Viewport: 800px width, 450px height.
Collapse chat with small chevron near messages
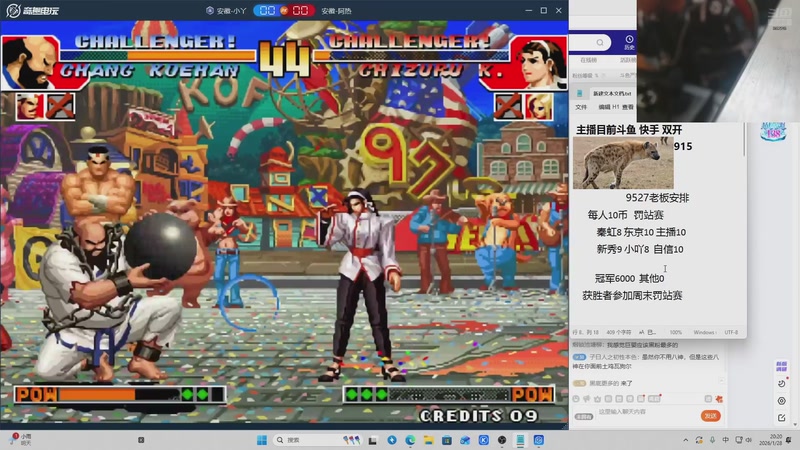tap(721, 380)
